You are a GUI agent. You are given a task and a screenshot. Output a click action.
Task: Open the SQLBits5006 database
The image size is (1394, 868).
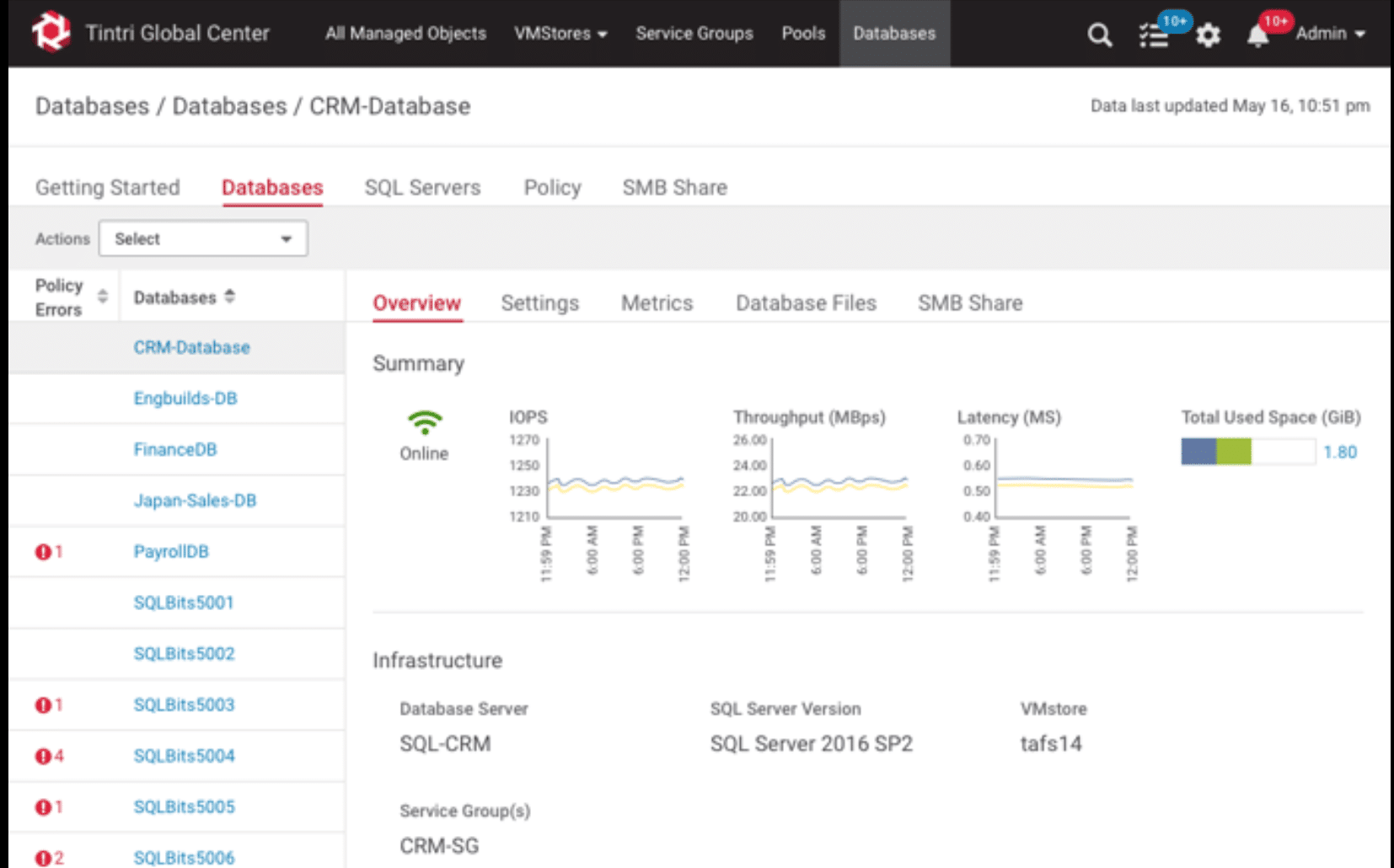click(184, 858)
